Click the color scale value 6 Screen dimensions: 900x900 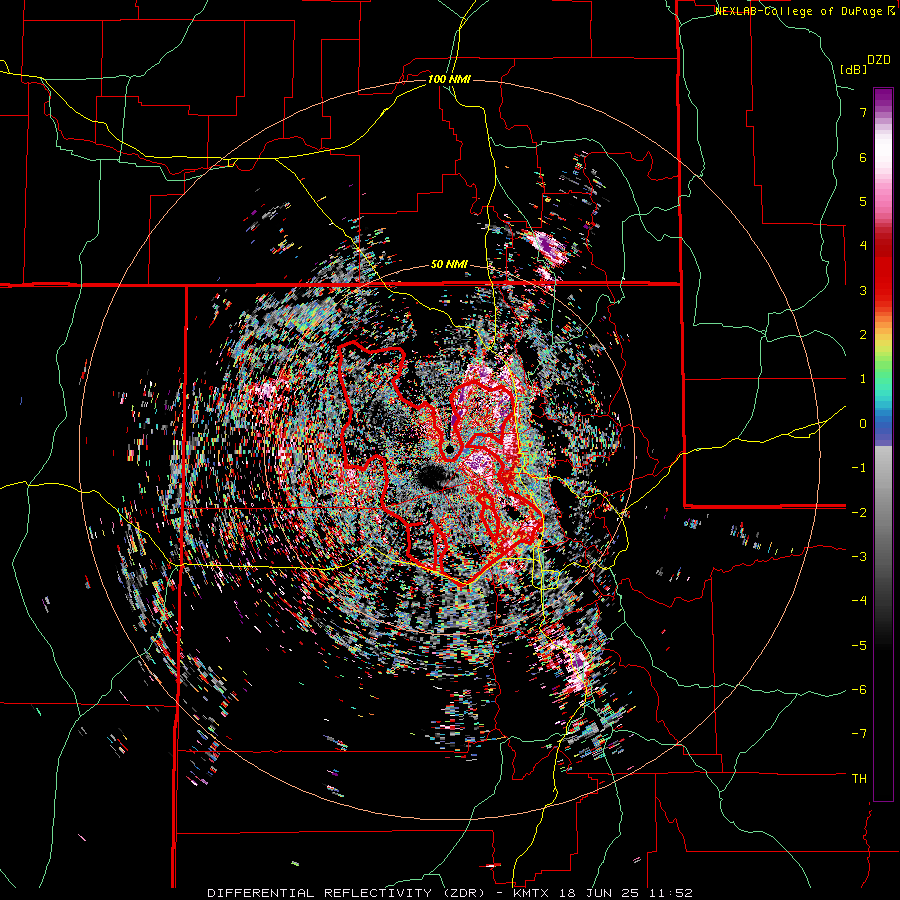863,157
